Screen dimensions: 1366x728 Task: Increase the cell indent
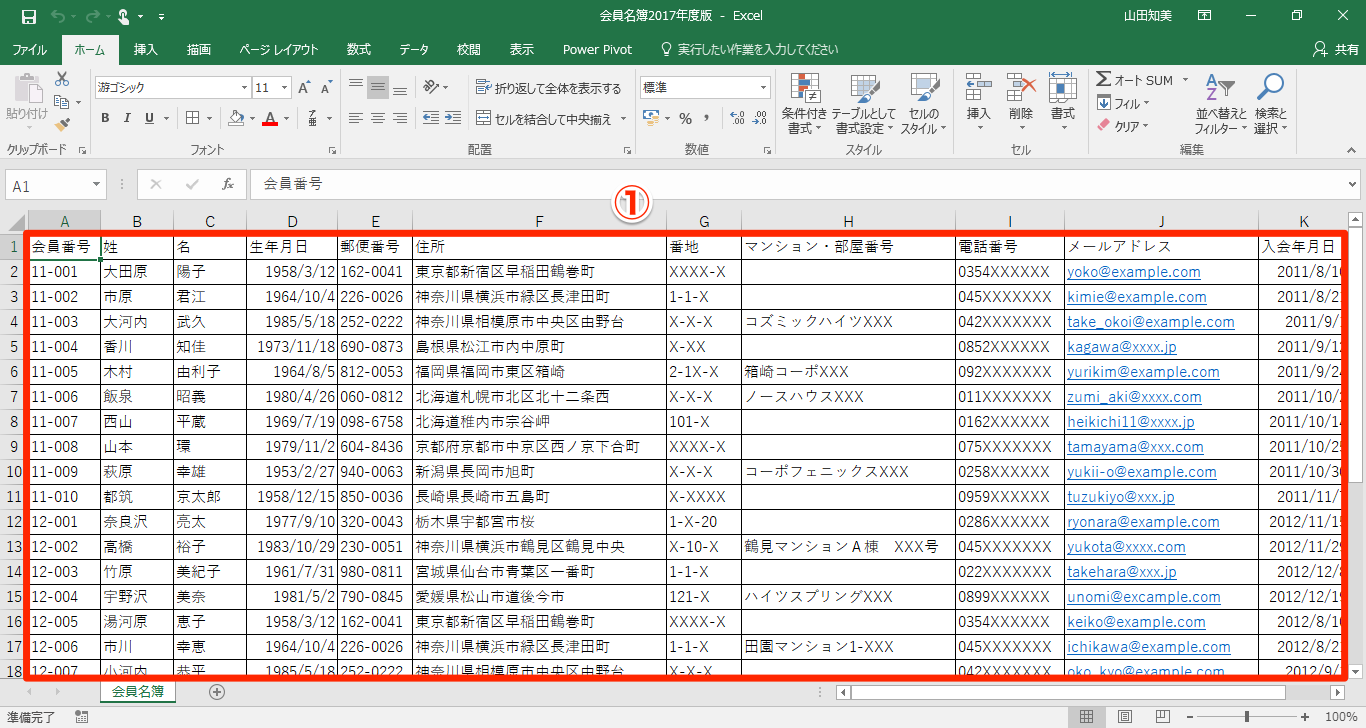click(454, 119)
